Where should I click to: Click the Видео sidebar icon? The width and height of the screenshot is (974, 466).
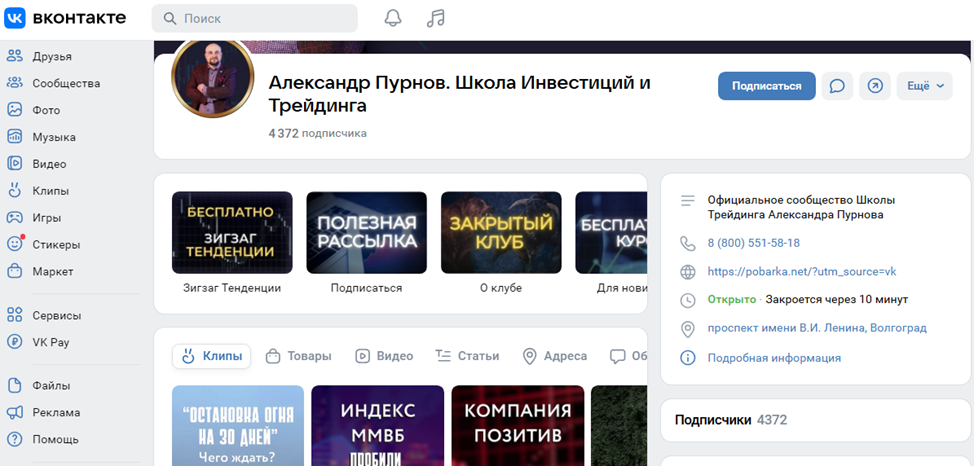14,164
